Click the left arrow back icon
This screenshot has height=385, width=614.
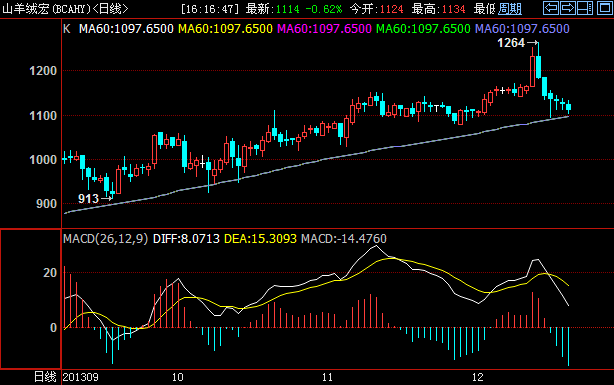[551, 8]
